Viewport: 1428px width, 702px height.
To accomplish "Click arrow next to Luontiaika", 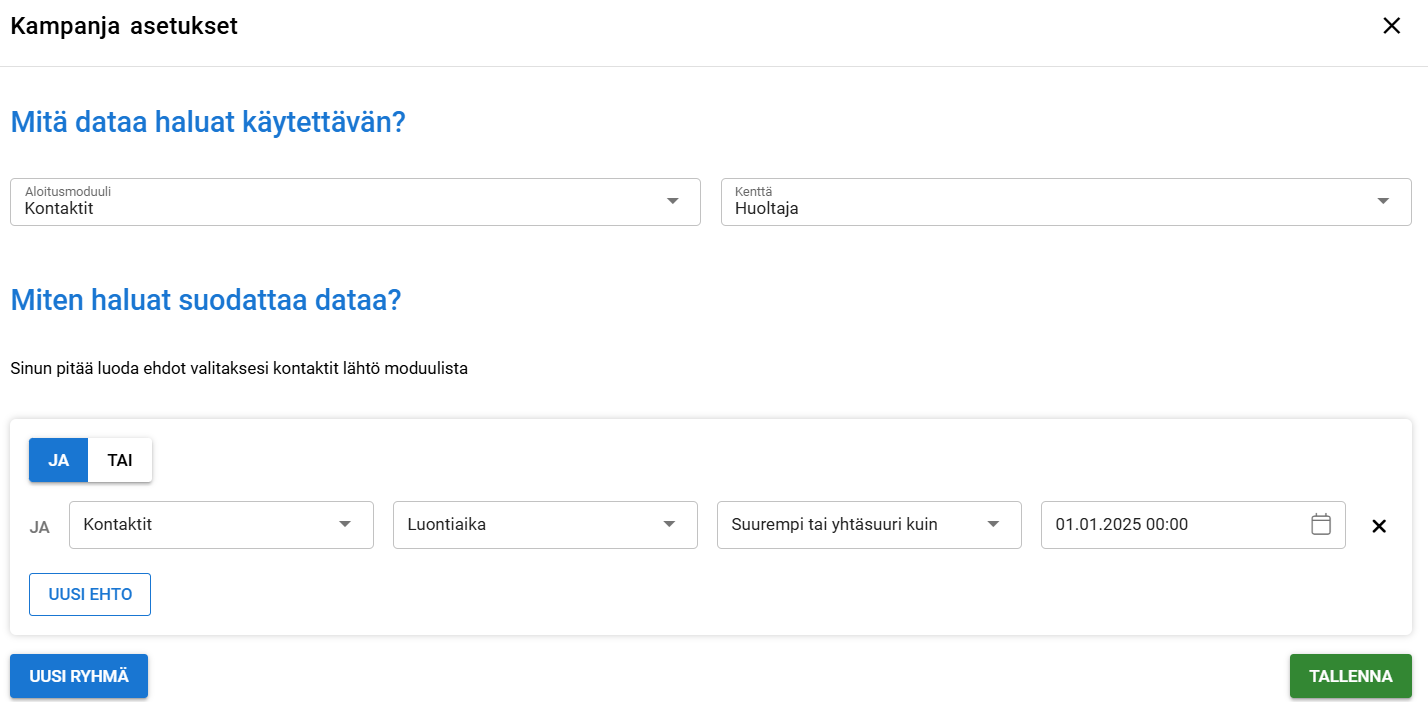I will 669,525.
